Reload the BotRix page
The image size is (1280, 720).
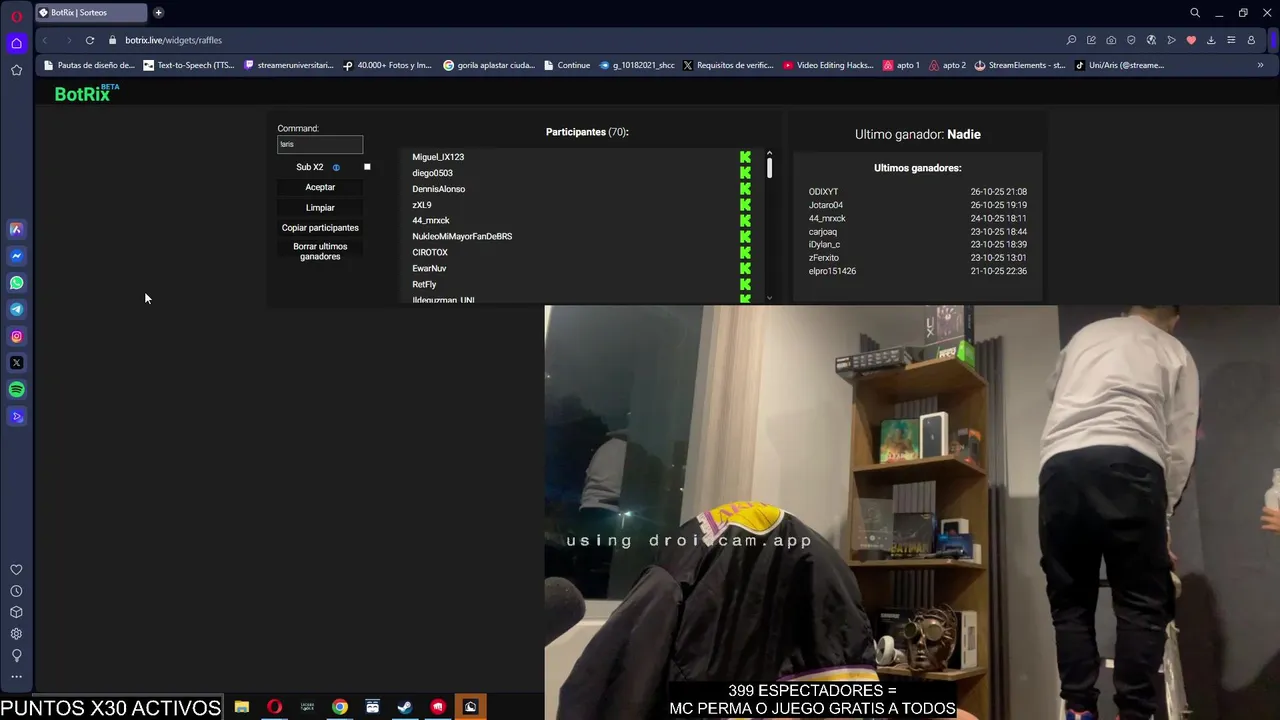tap(90, 40)
